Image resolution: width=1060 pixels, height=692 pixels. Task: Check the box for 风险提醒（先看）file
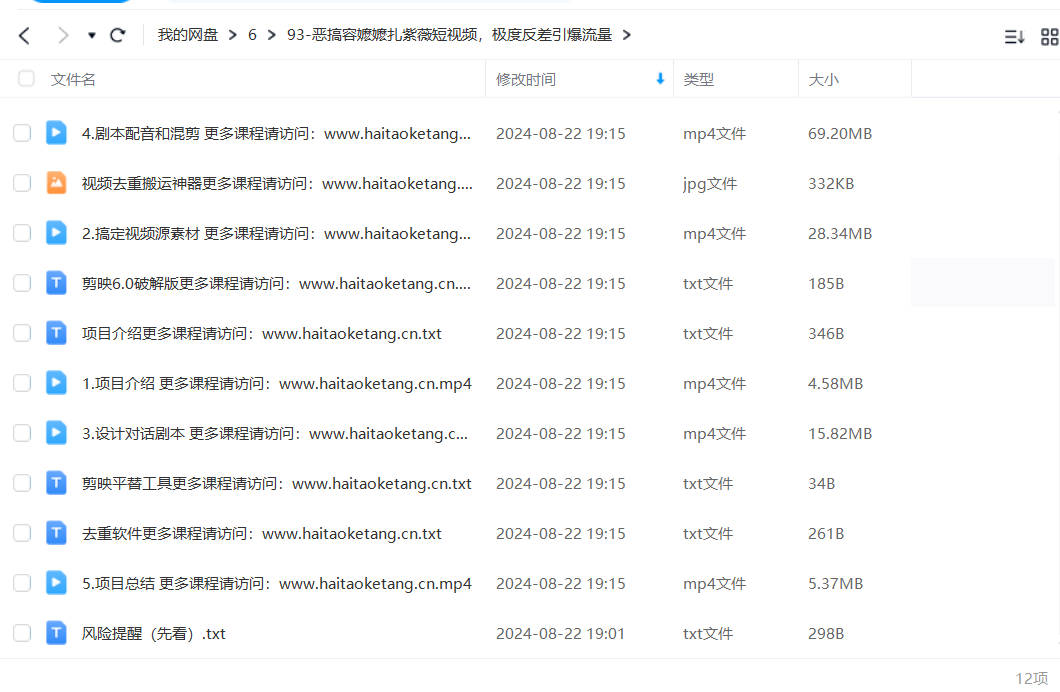click(22, 633)
